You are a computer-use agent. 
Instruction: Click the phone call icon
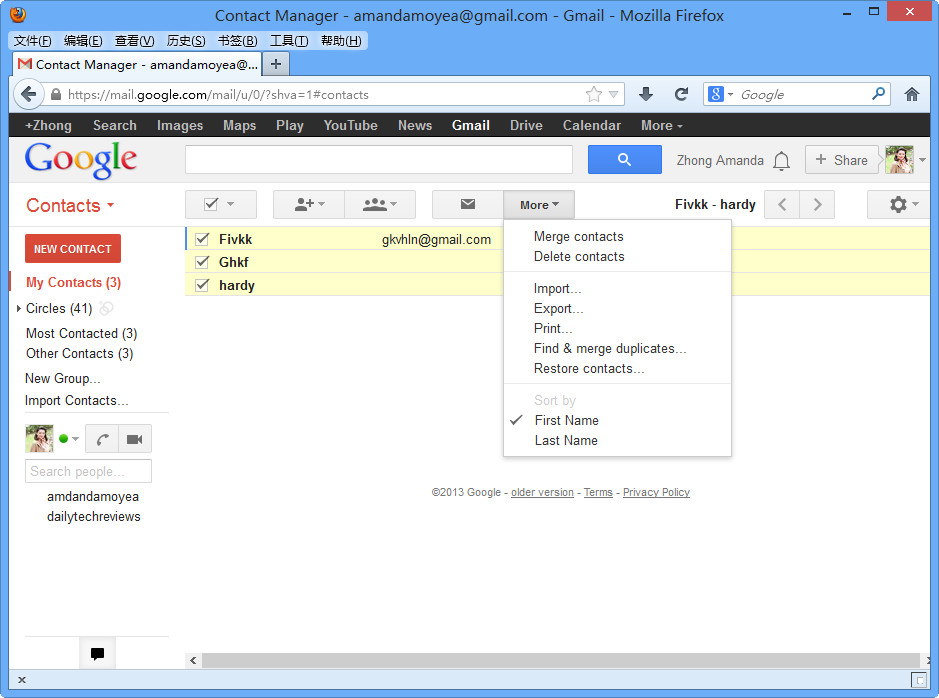click(x=102, y=439)
